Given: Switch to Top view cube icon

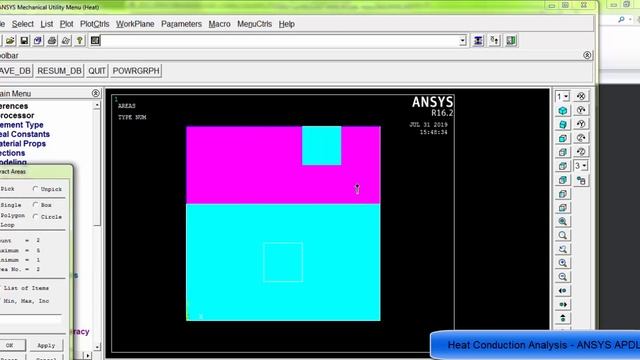Looking at the screenshot, I should click(x=563, y=166).
